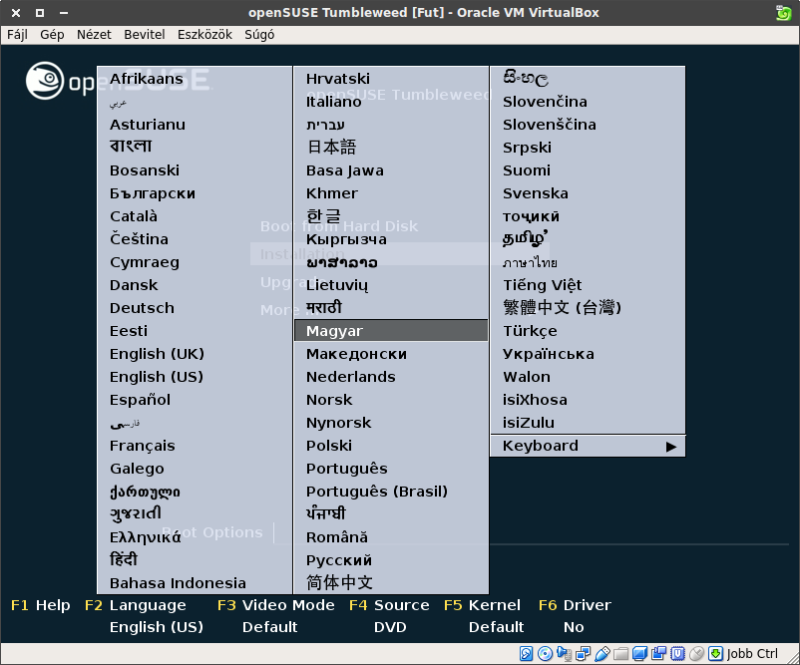
Task: Click the network adapters icon in status bar
Action: tap(583, 653)
